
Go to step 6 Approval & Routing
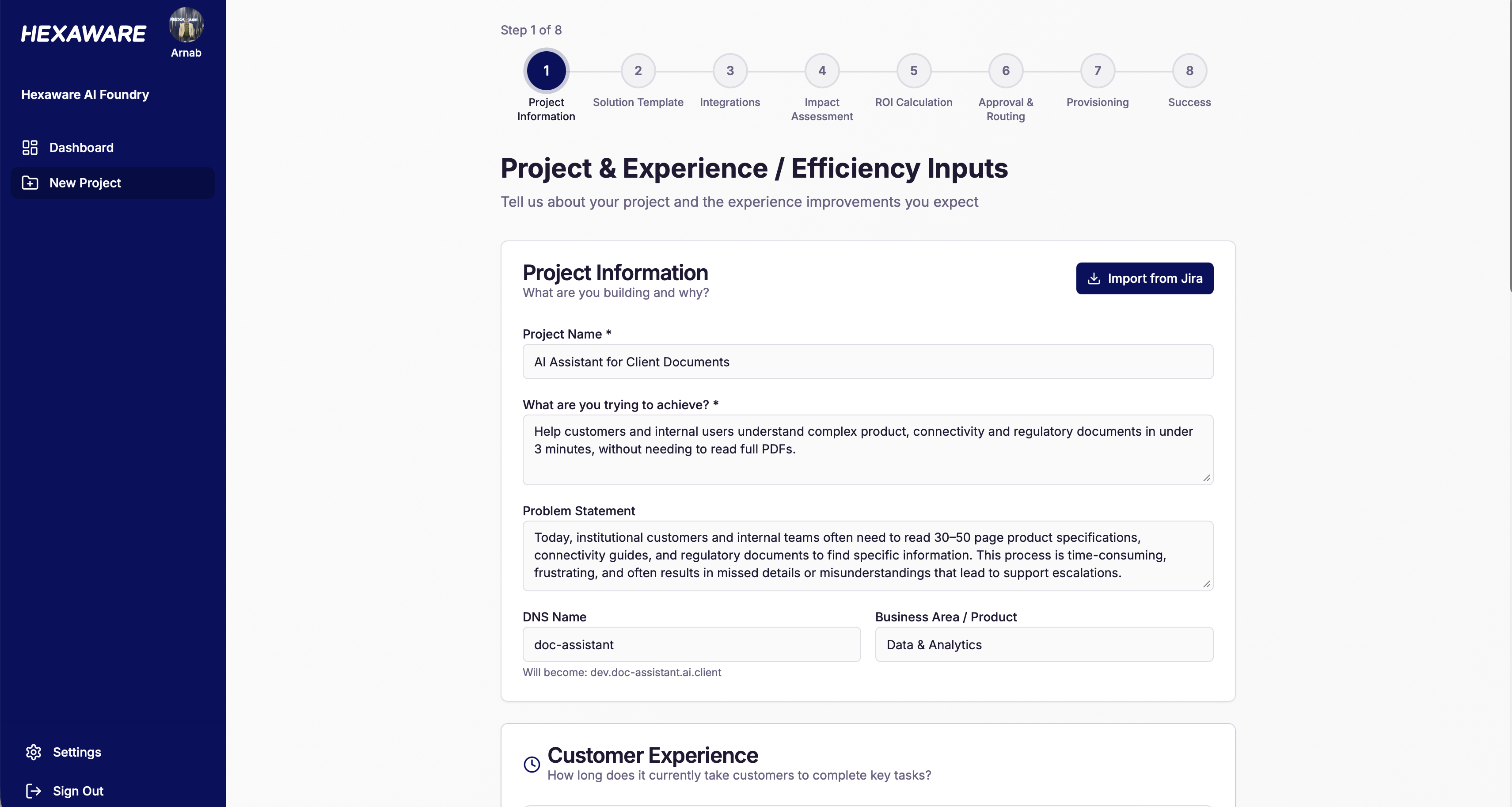1006,70
